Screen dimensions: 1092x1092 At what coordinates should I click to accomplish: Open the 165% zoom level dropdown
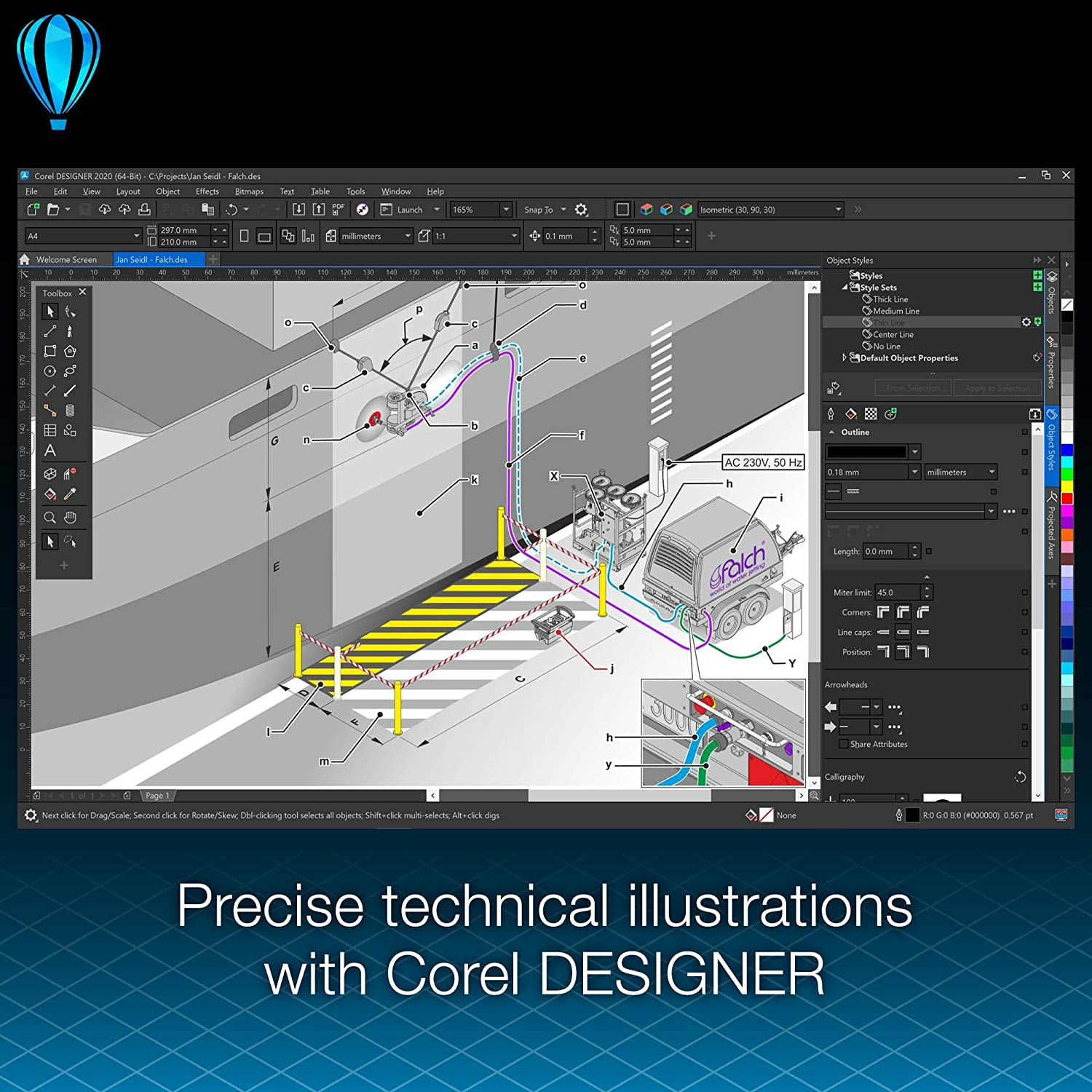click(506, 210)
